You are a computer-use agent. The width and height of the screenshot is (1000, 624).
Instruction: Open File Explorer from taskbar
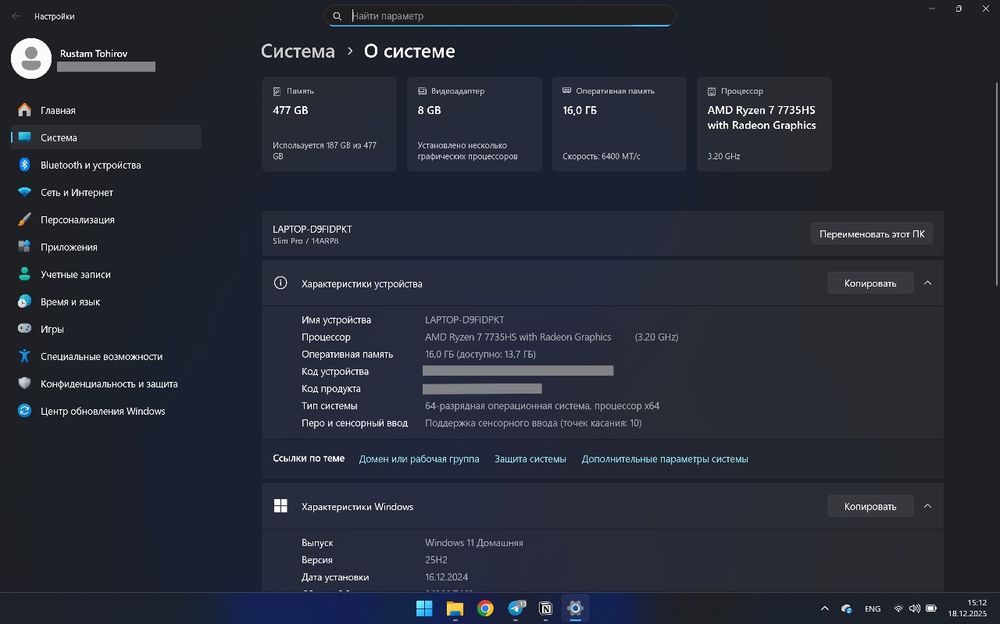pos(455,609)
